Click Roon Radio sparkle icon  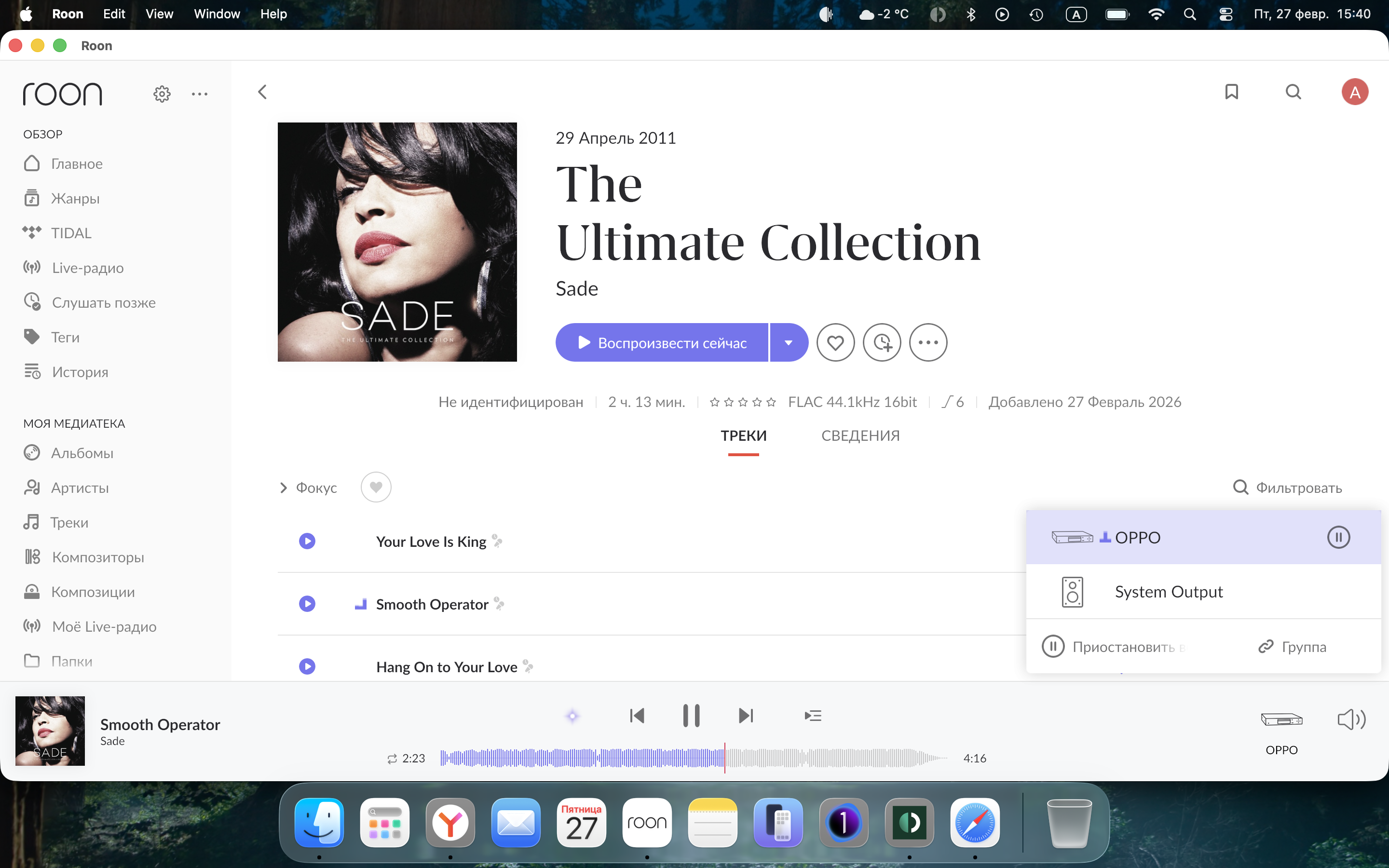572,716
